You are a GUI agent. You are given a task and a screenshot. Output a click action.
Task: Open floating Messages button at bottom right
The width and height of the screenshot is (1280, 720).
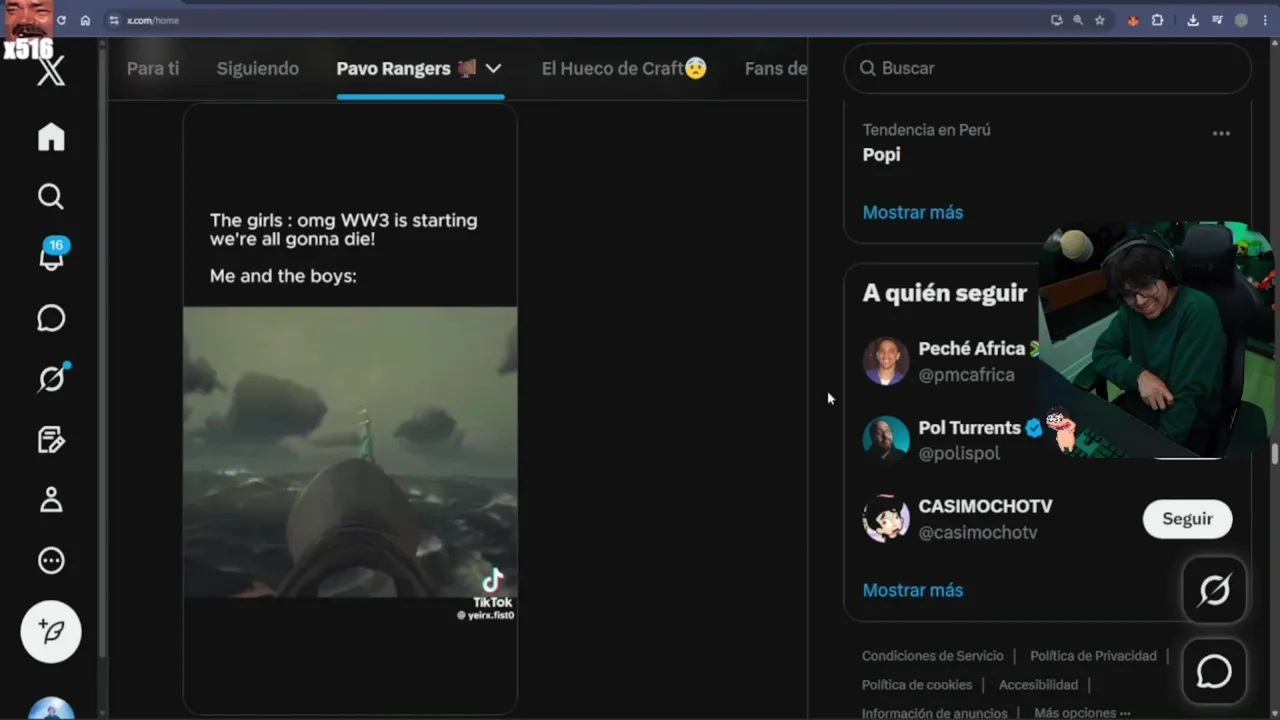1215,672
